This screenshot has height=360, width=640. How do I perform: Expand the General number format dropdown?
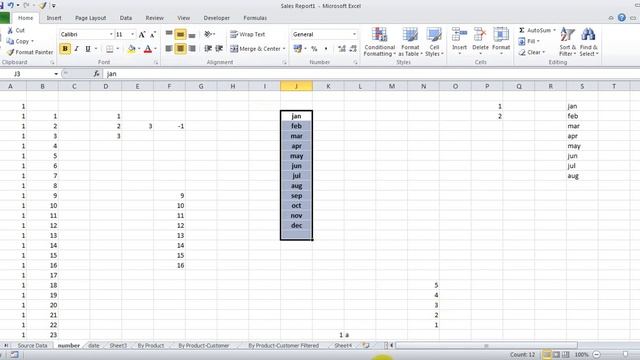click(354, 34)
